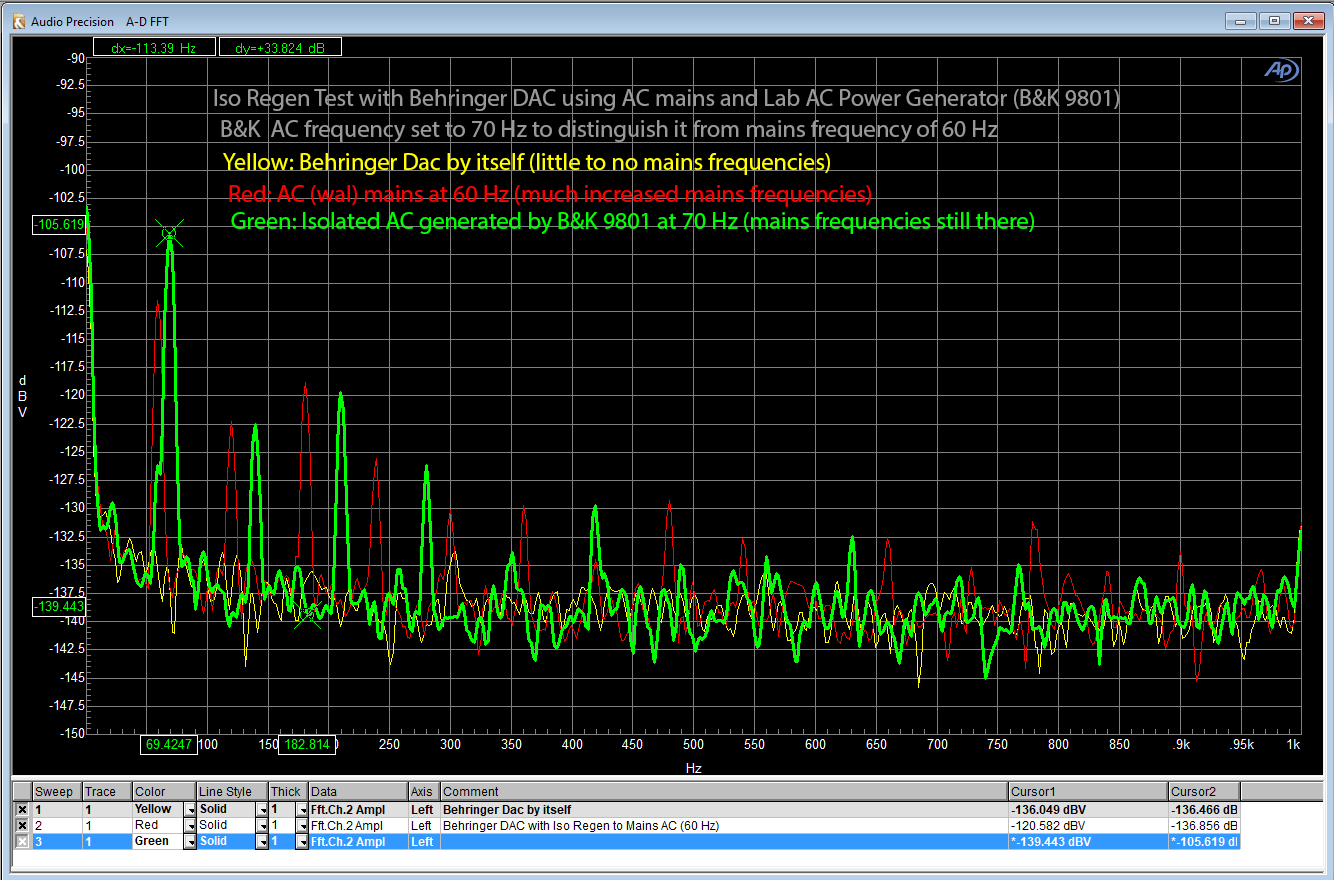Click the 1k tick label on the X axis
The image size is (1334, 880).
1294,745
